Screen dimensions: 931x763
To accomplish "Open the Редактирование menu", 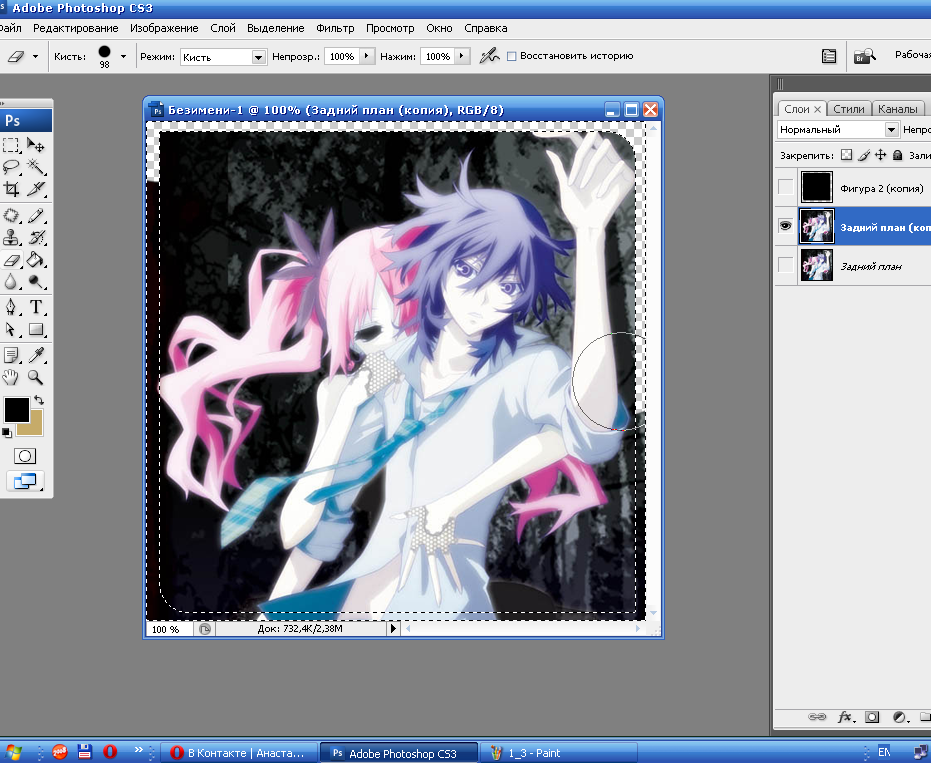I will point(75,28).
